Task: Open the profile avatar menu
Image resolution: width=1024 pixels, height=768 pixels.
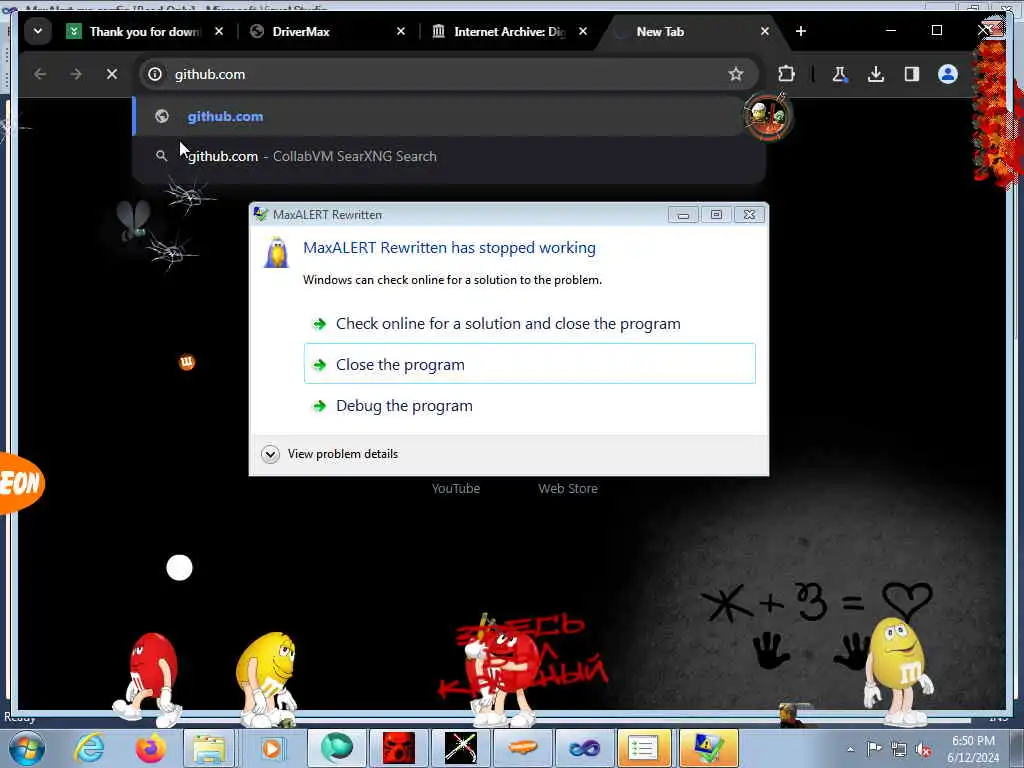Action: 948,74
